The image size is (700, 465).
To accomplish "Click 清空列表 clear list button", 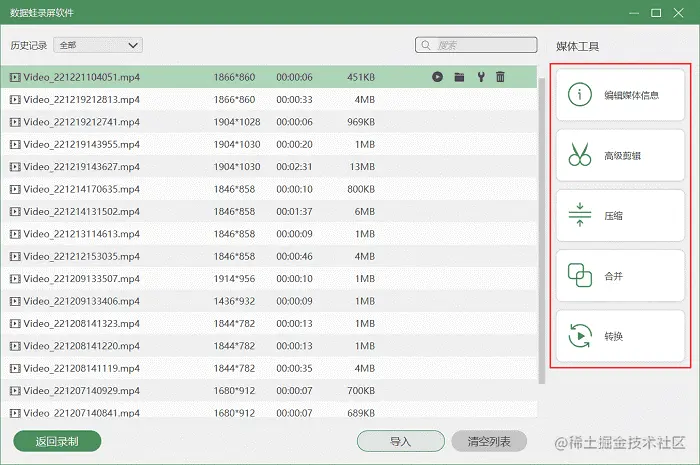I will click(x=489, y=441).
